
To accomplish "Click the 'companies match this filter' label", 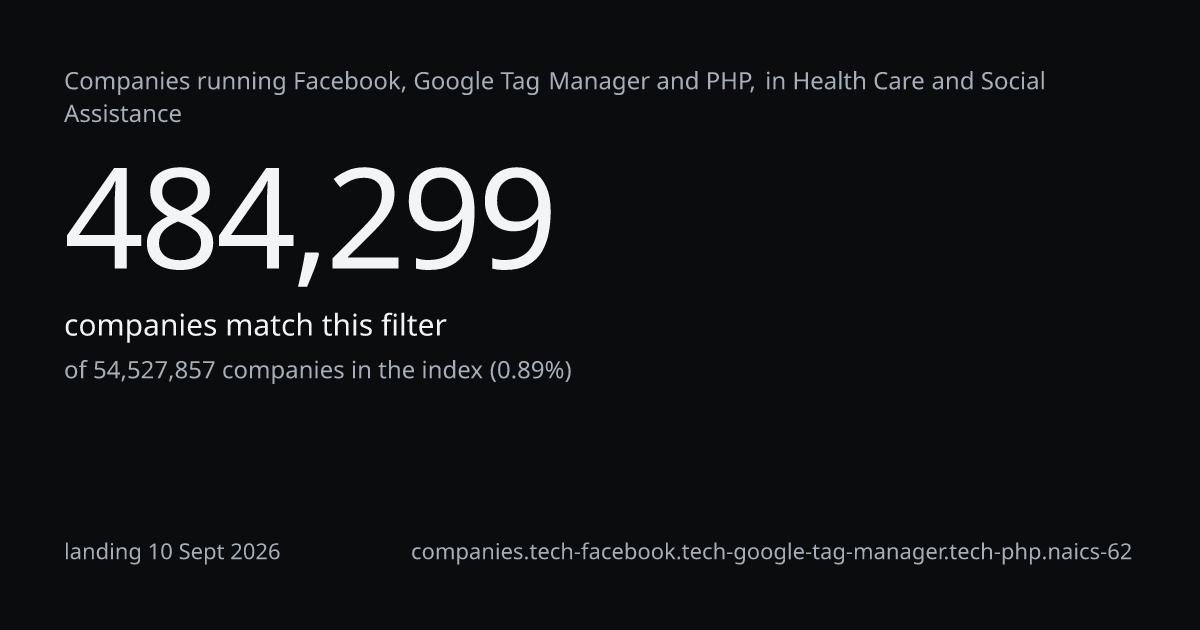I will pyautogui.click(x=255, y=326).
